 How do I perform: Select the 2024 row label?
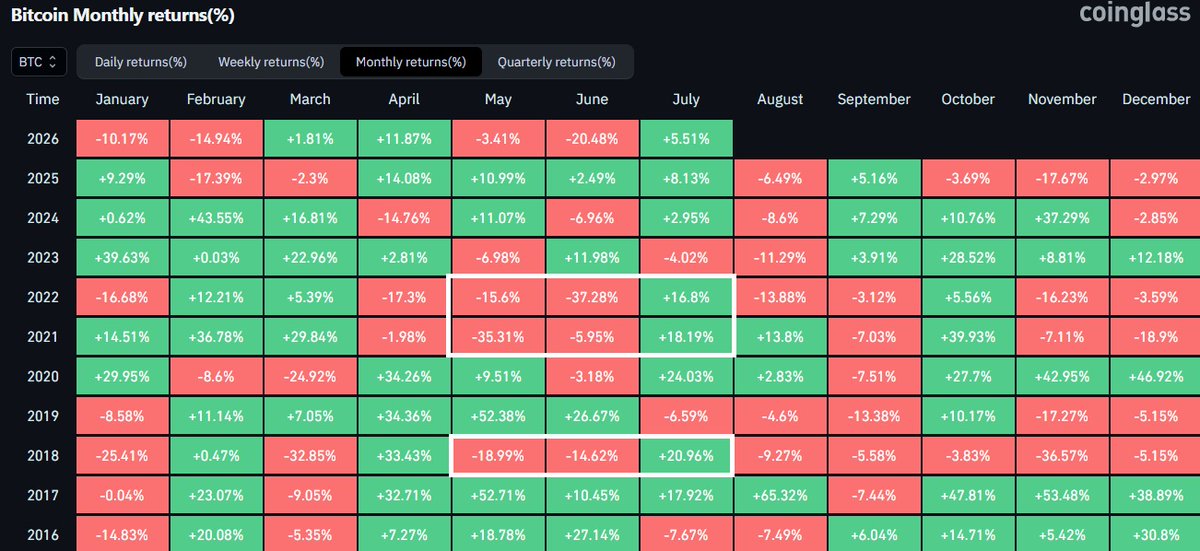click(x=43, y=218)
